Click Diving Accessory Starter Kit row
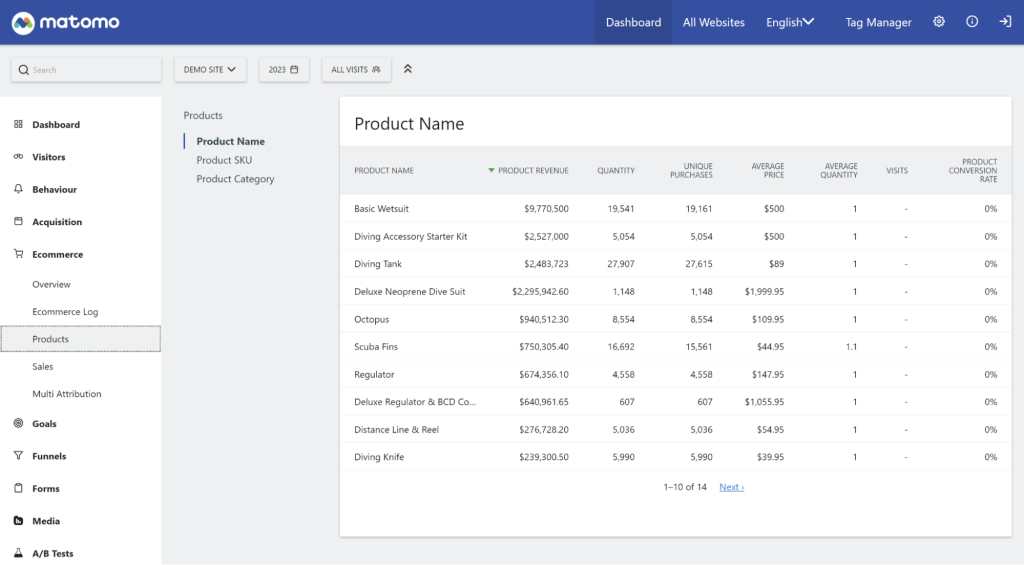The image size is (1024, 565). [675, 236]
